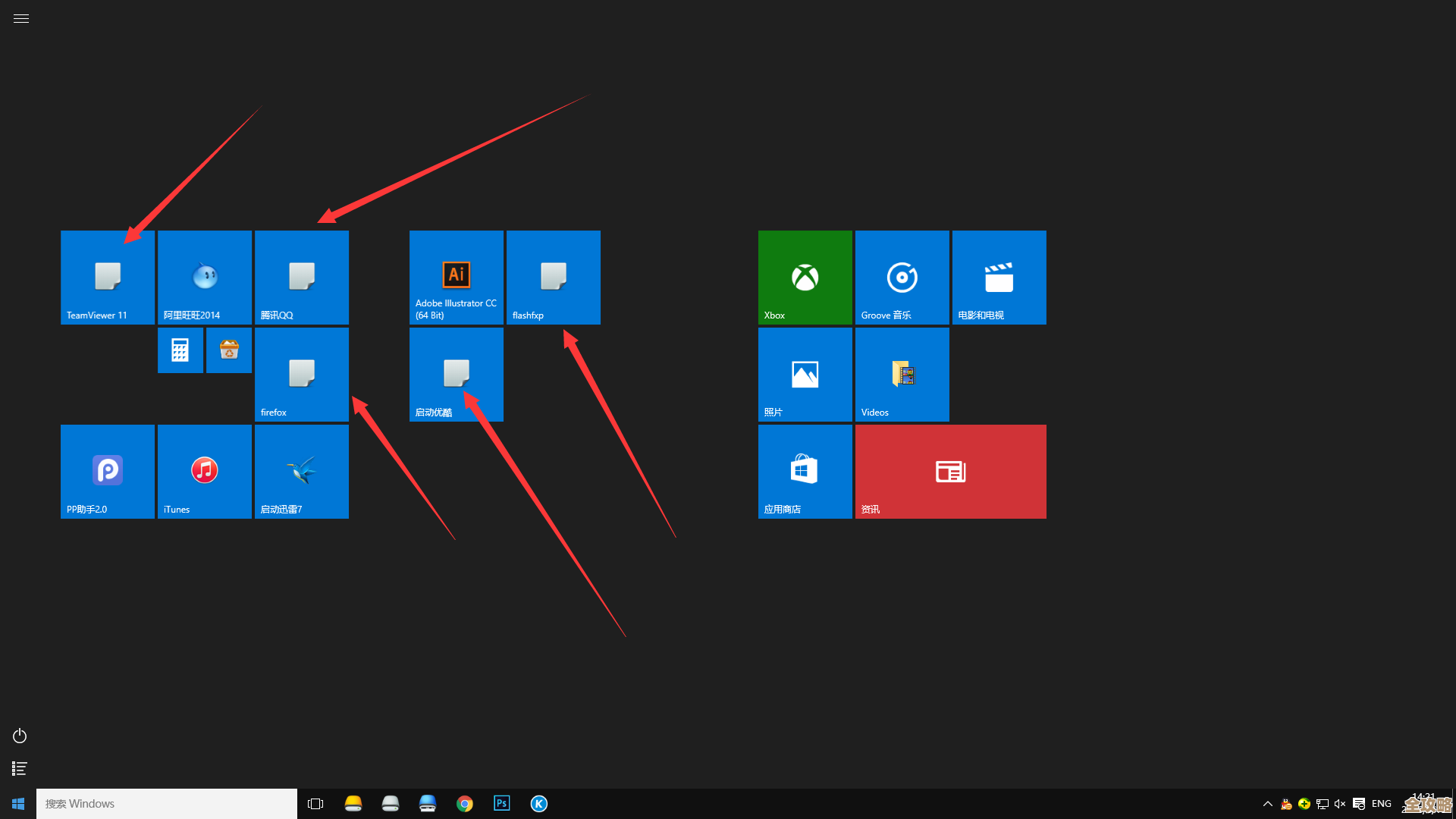This screenshot has height=819, width=1456.
Task: Click the All apps list button
Action: [x=20, y=769]
